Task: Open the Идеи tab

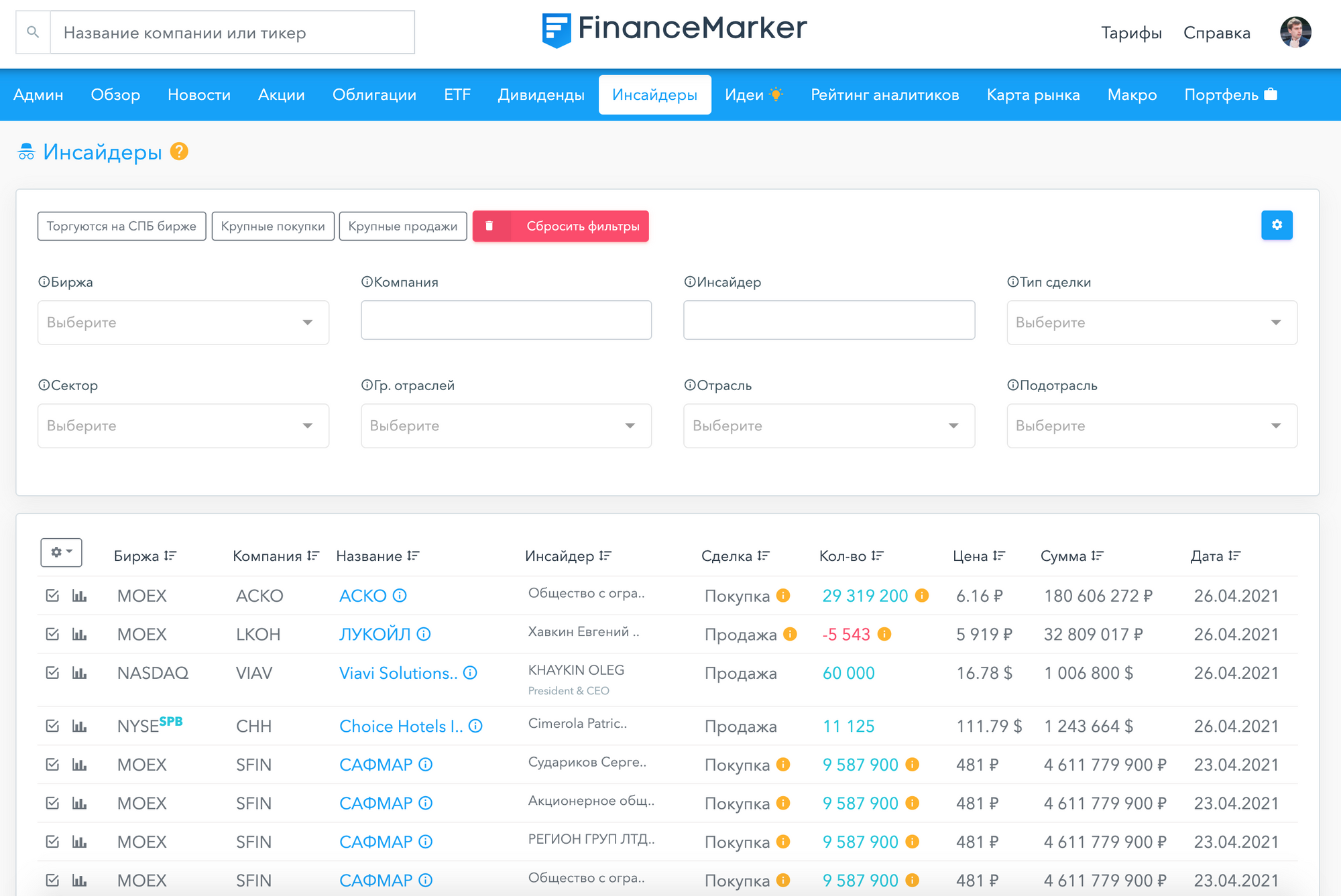Action: 754,94
